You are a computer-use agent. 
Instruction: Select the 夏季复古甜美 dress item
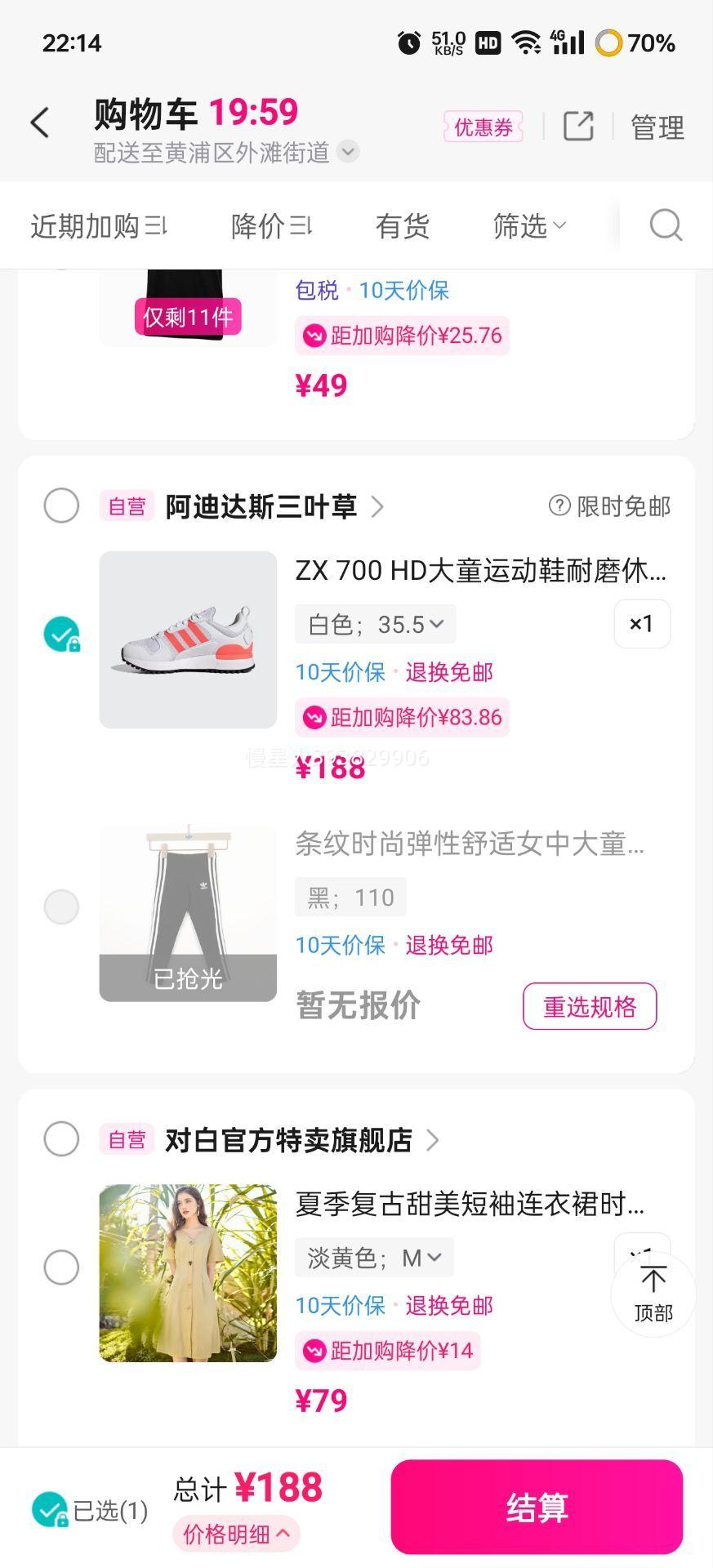coord(61,1267)
